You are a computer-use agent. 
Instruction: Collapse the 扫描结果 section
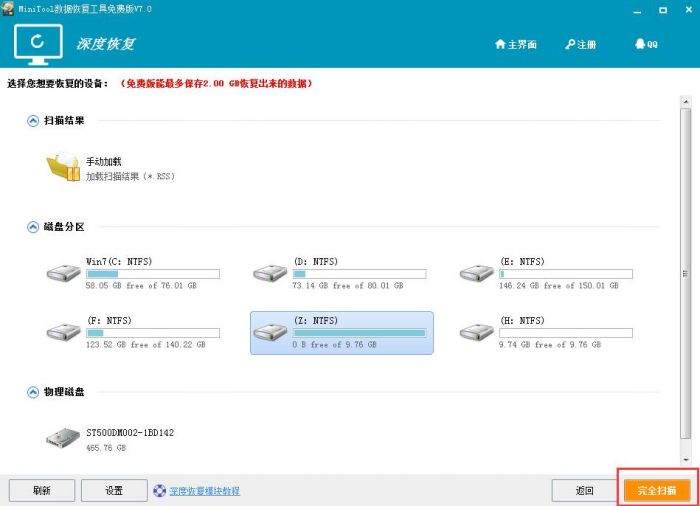click(33, 121)
